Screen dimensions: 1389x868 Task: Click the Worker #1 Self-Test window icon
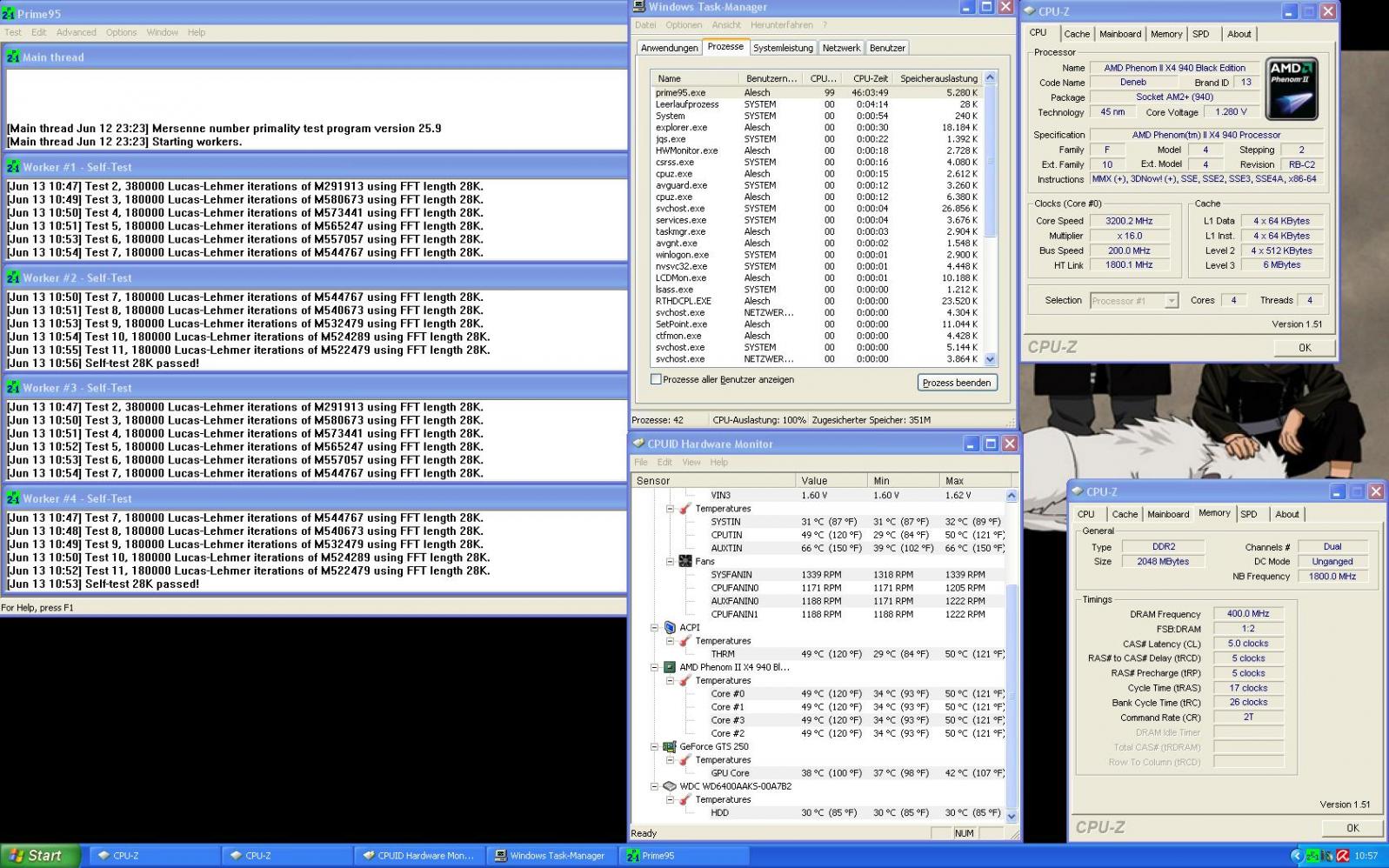pos(13,166)
